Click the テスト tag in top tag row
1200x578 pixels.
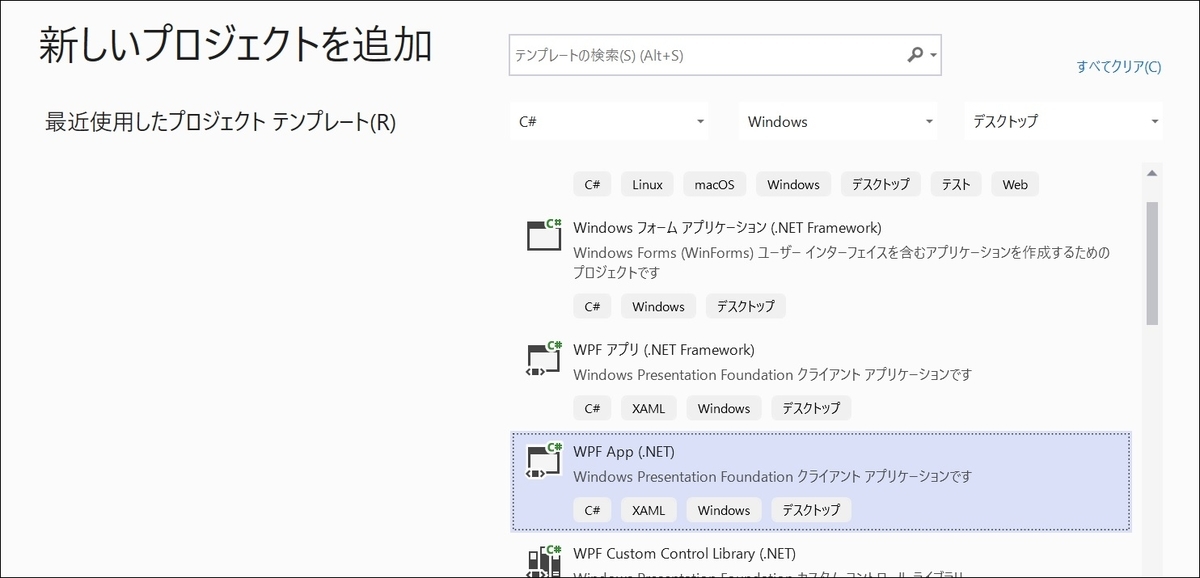(x=955, y=184)
